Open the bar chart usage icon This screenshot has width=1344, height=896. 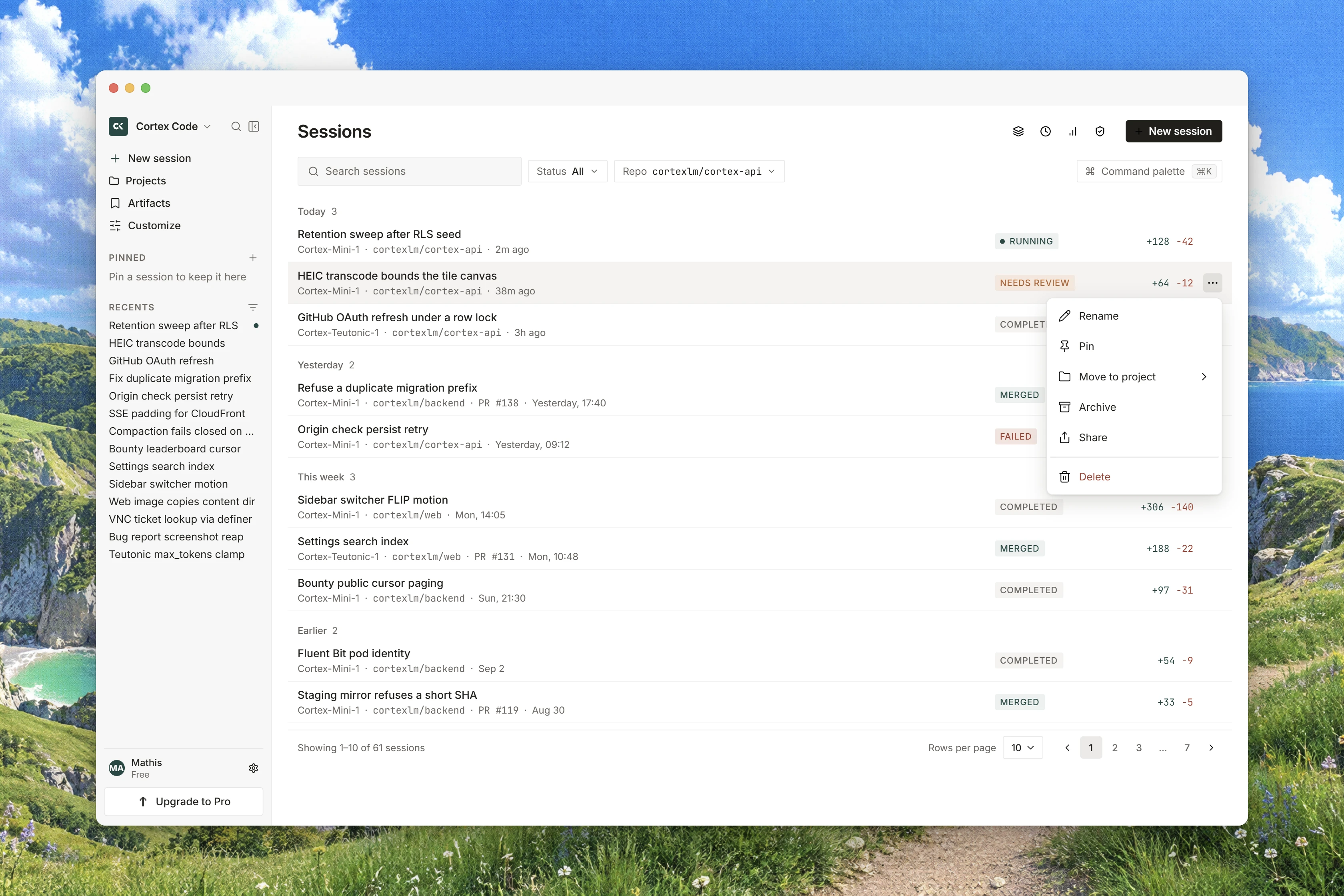[x=1072, y=132]
